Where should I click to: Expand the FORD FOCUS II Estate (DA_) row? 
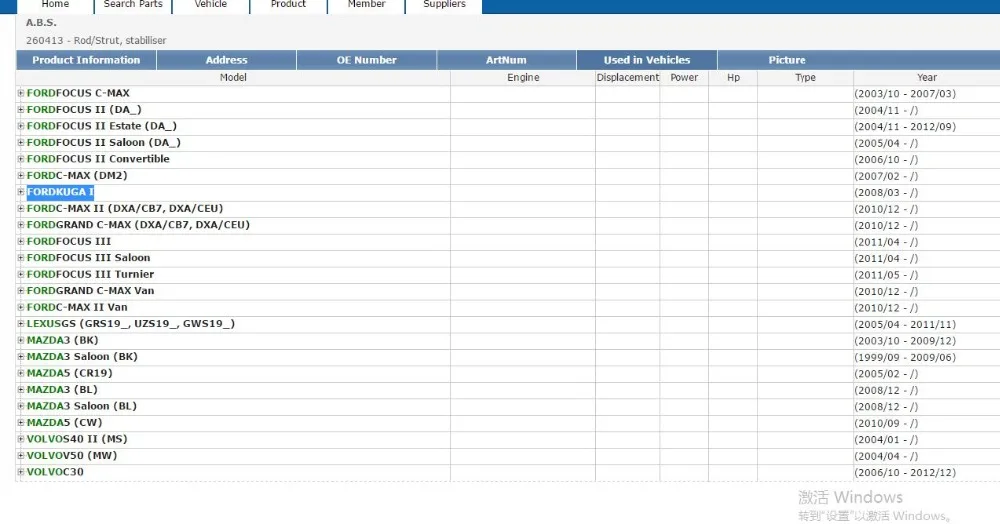pyautogui.click(x=21, y=126)
